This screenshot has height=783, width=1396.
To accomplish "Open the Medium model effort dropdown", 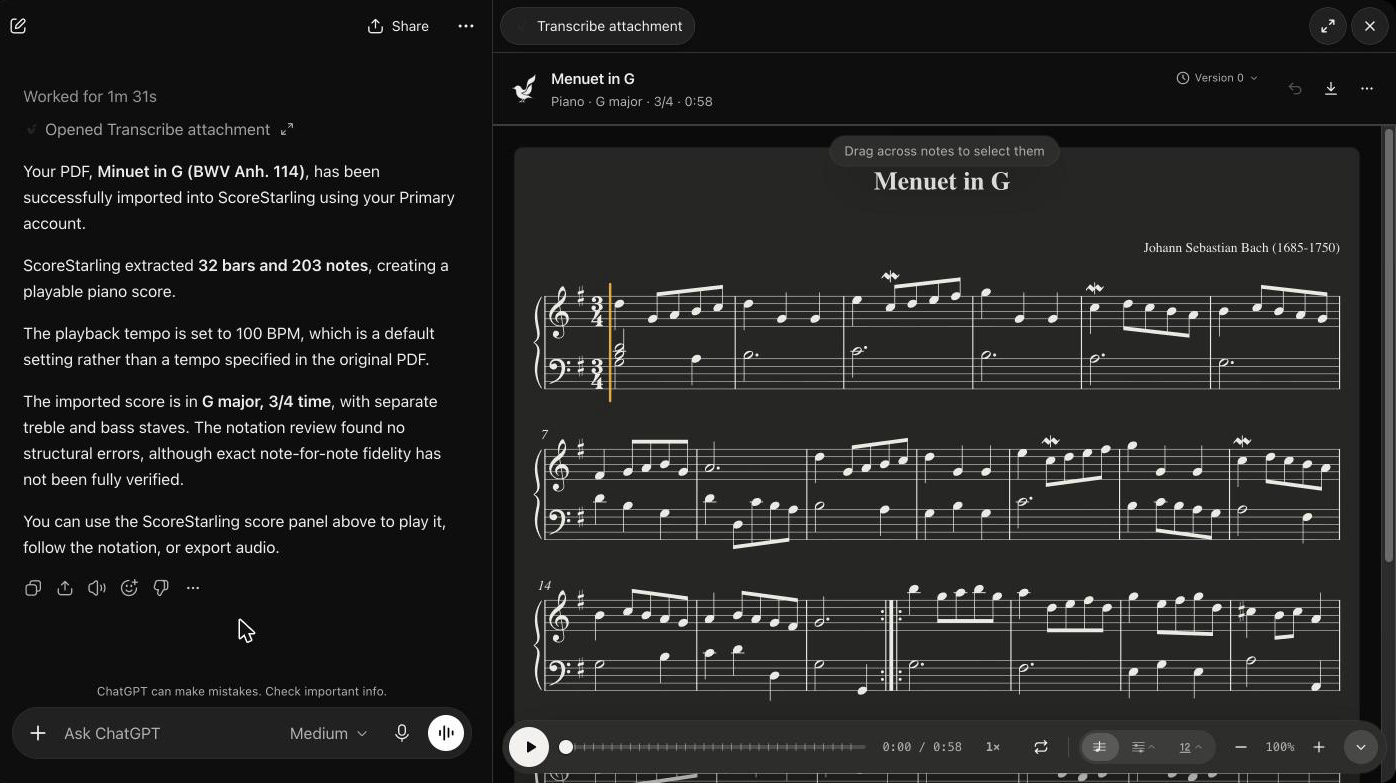I will click(329, 733).
